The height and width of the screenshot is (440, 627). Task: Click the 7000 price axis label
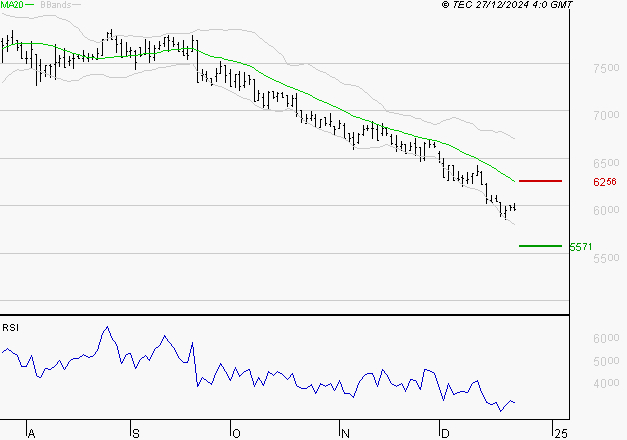tap(606, 115)
